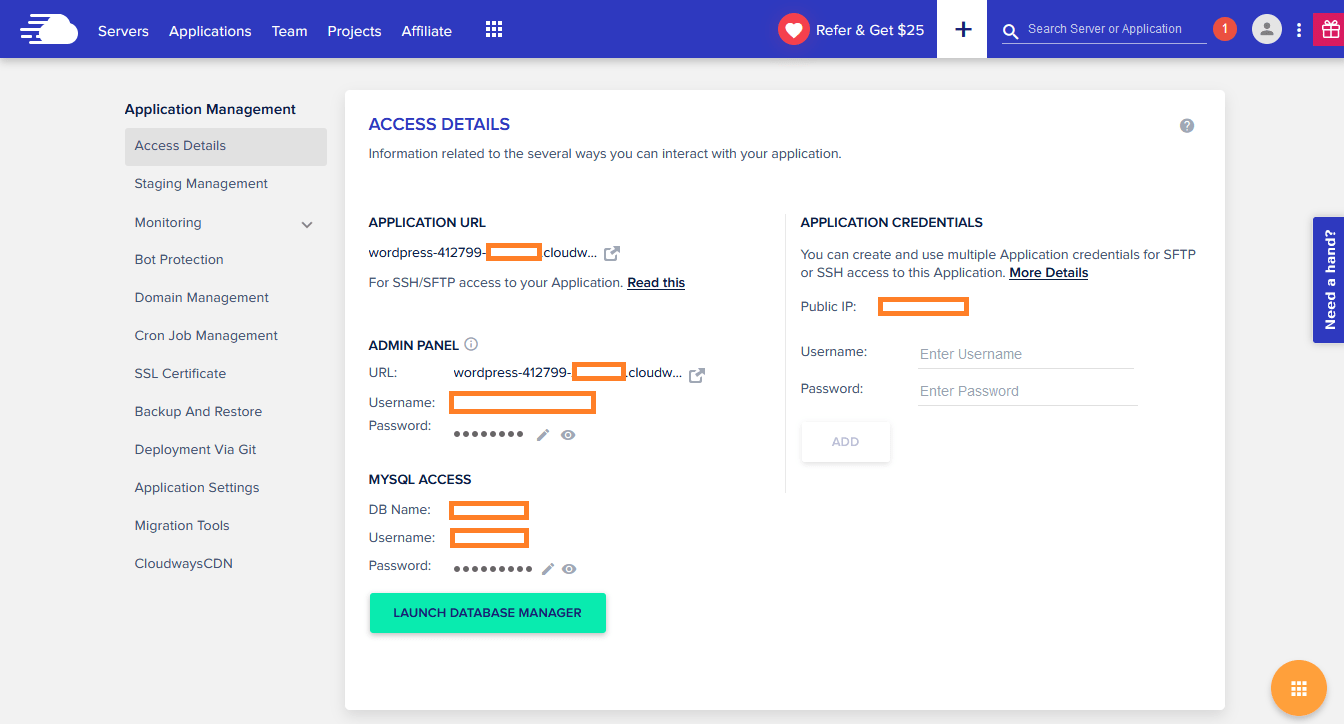This screenshot has width=1344, height=724.
Task: Follow the More Details link
Action: click(1048, 273)
